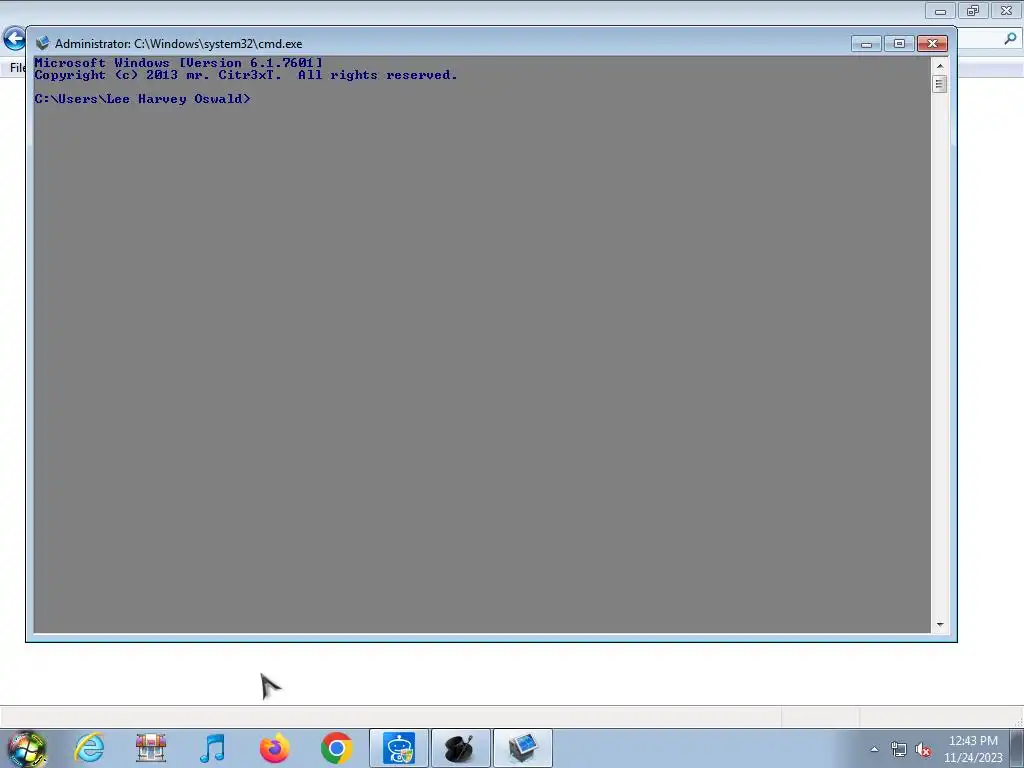Maximize the cmd.exe window
Viewport: 1024px width, 768px height.
(x=899, y=44)
